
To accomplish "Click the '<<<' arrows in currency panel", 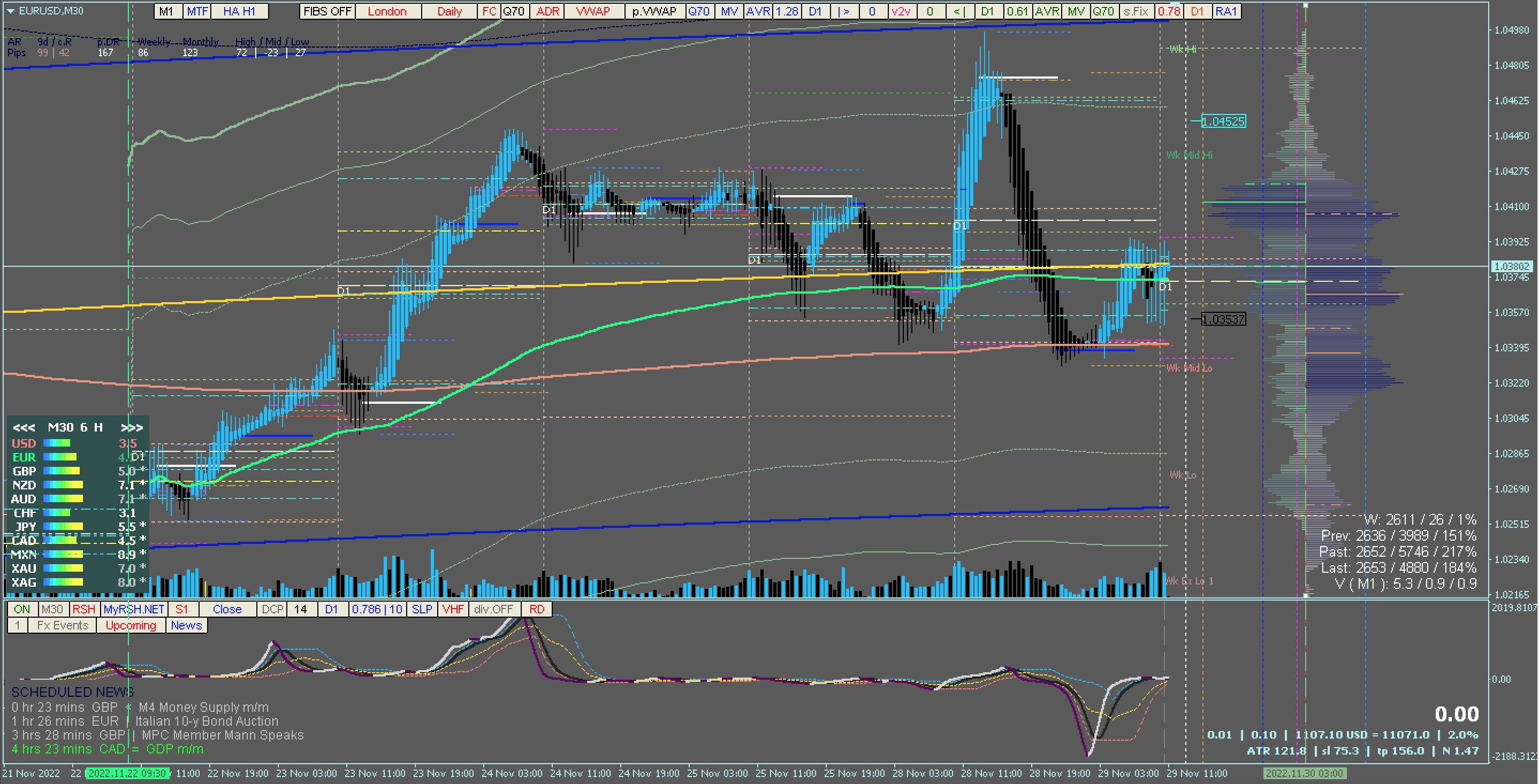I will tap(24, 427).
